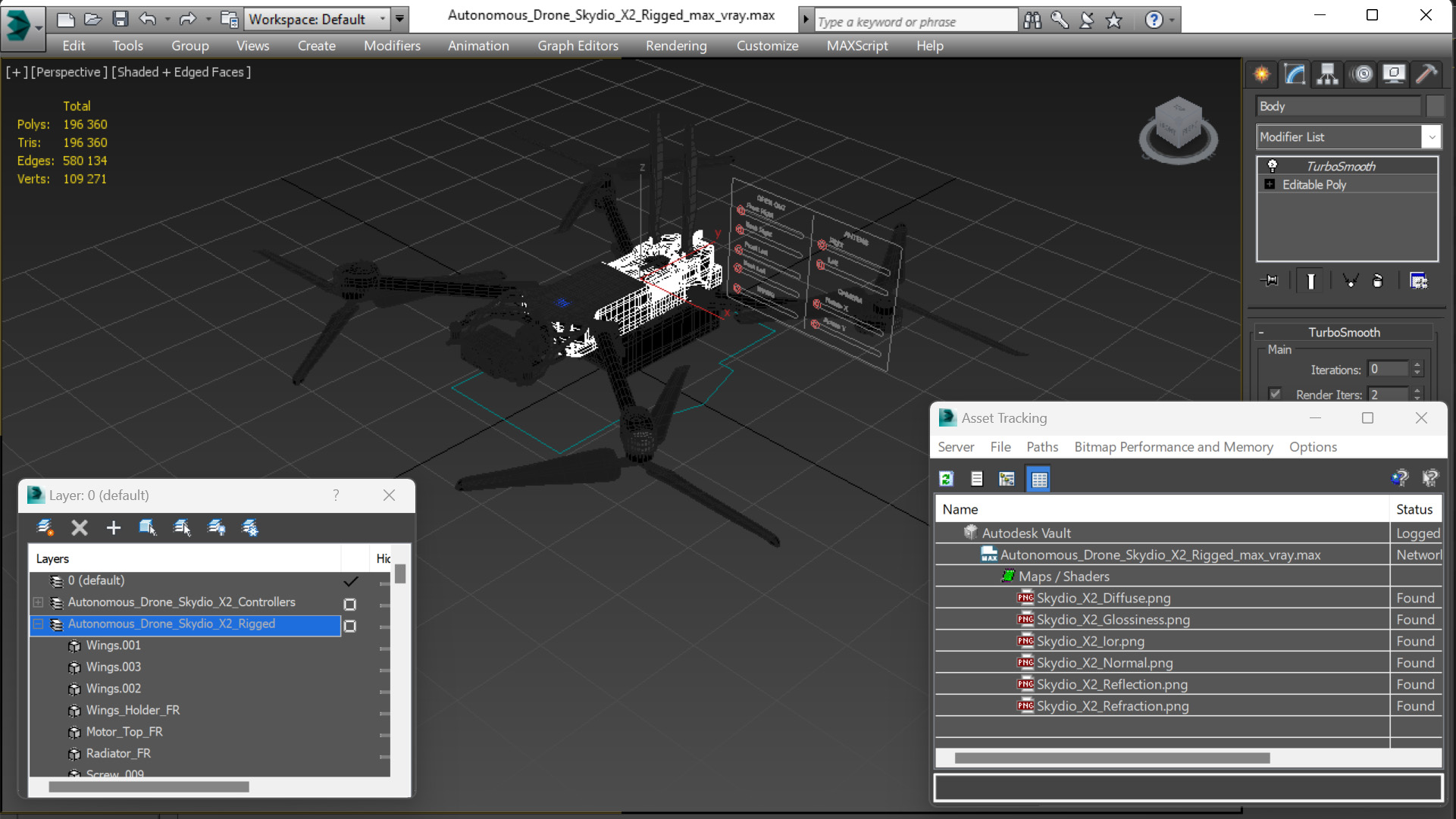
Task: Open the Modify command panel tab
Action: pos(1295,73)
